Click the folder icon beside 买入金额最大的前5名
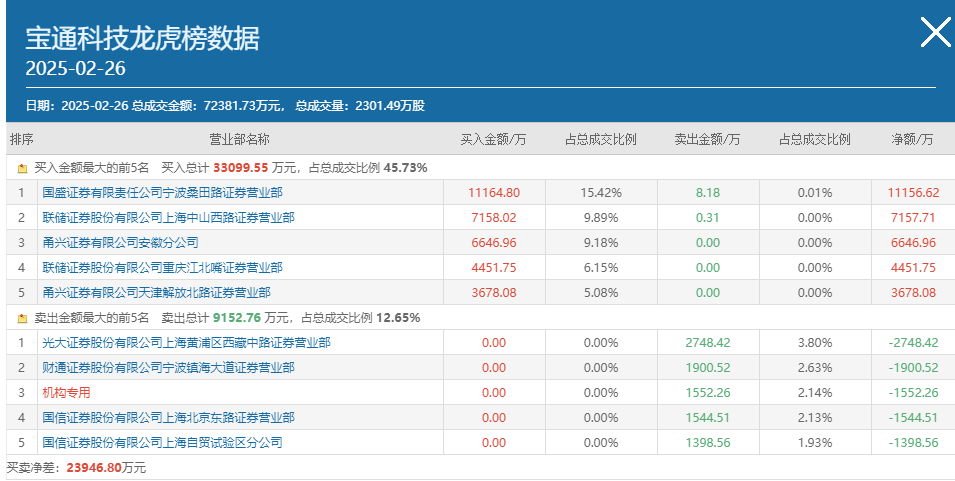This screenshot has height=481, width=955. [x=23, y=168]
